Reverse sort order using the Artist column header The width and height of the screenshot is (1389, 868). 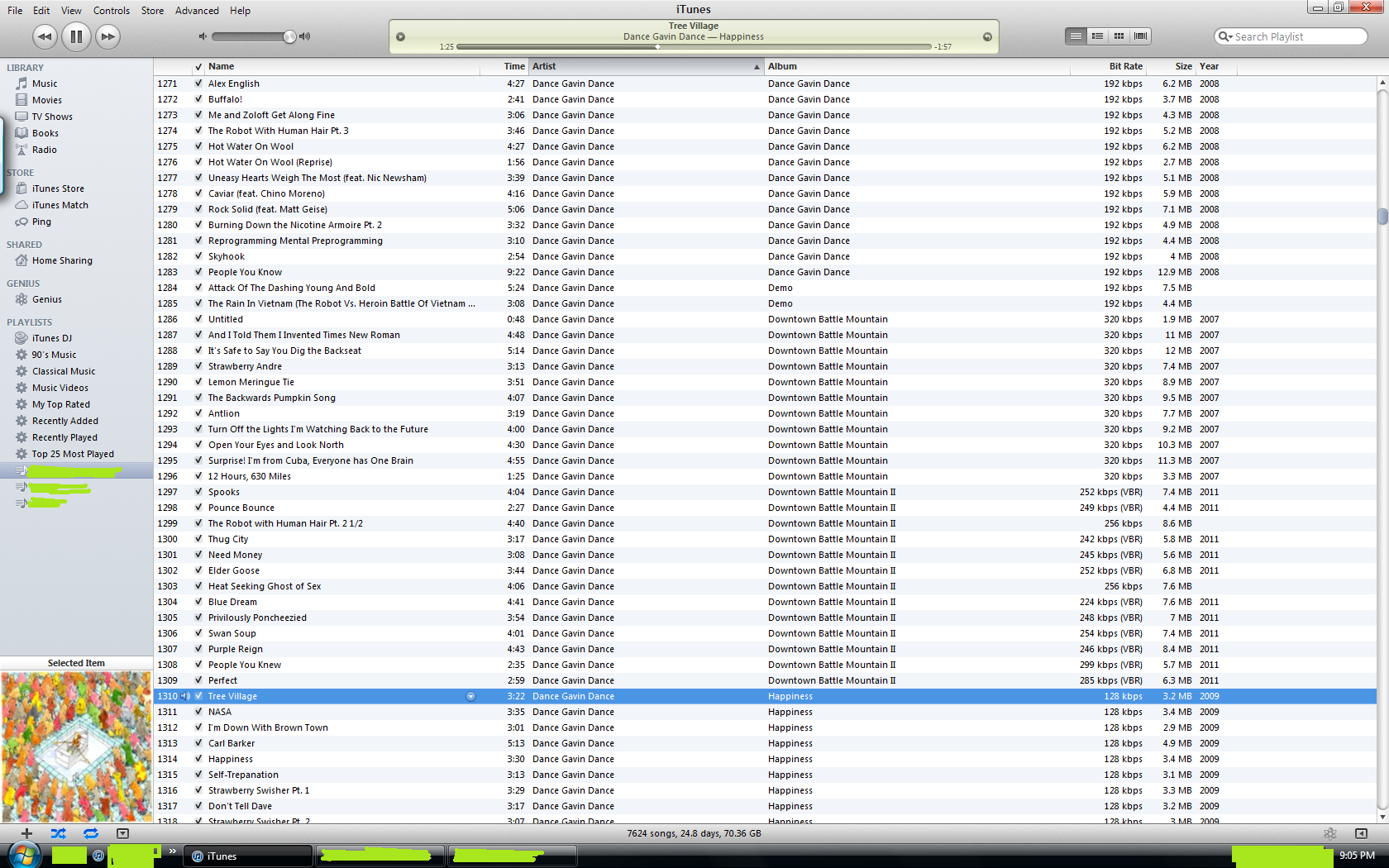646,66
